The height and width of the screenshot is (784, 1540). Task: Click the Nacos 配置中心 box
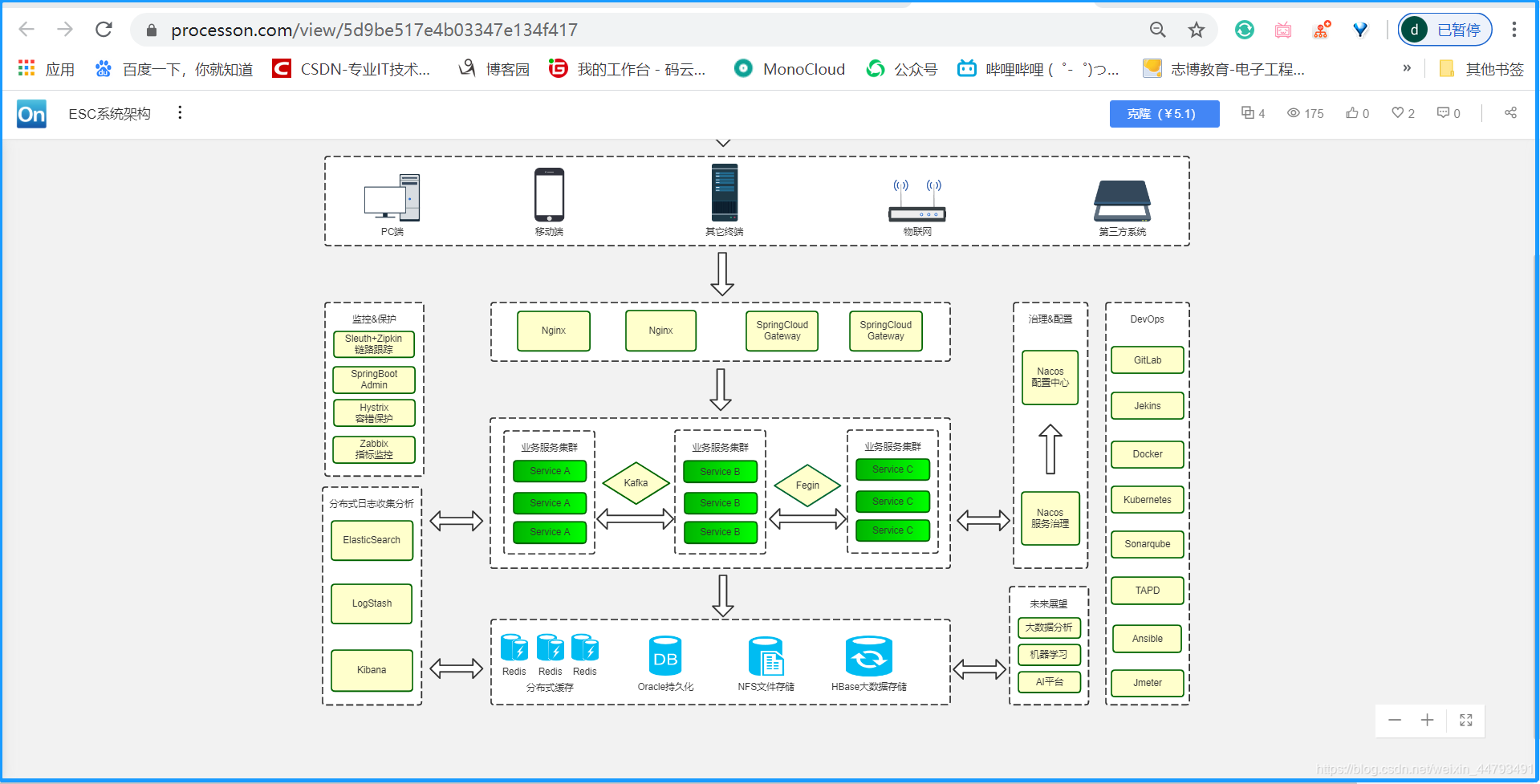1050,377
